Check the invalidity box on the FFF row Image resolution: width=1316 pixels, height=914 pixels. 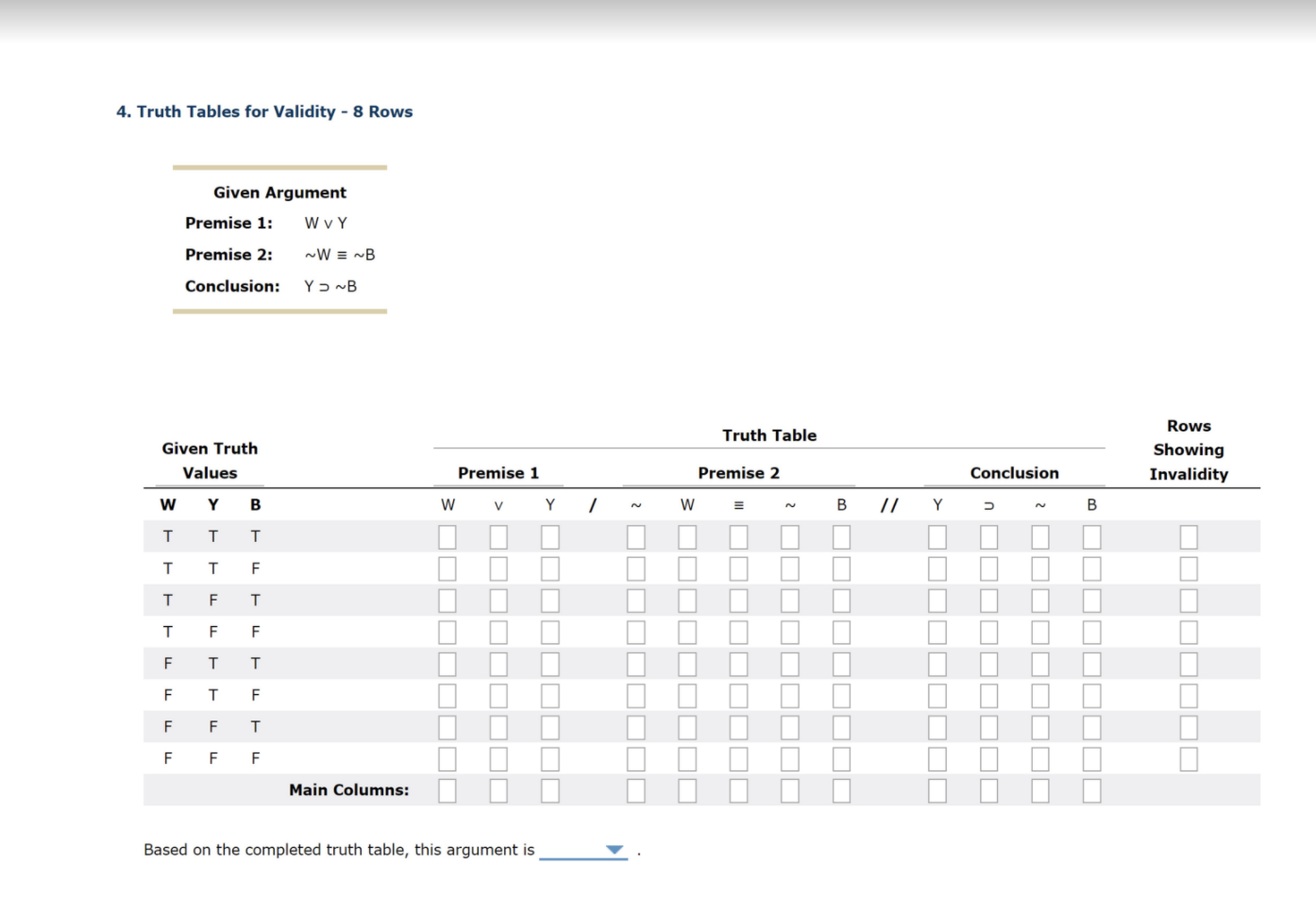(1188, 758)
